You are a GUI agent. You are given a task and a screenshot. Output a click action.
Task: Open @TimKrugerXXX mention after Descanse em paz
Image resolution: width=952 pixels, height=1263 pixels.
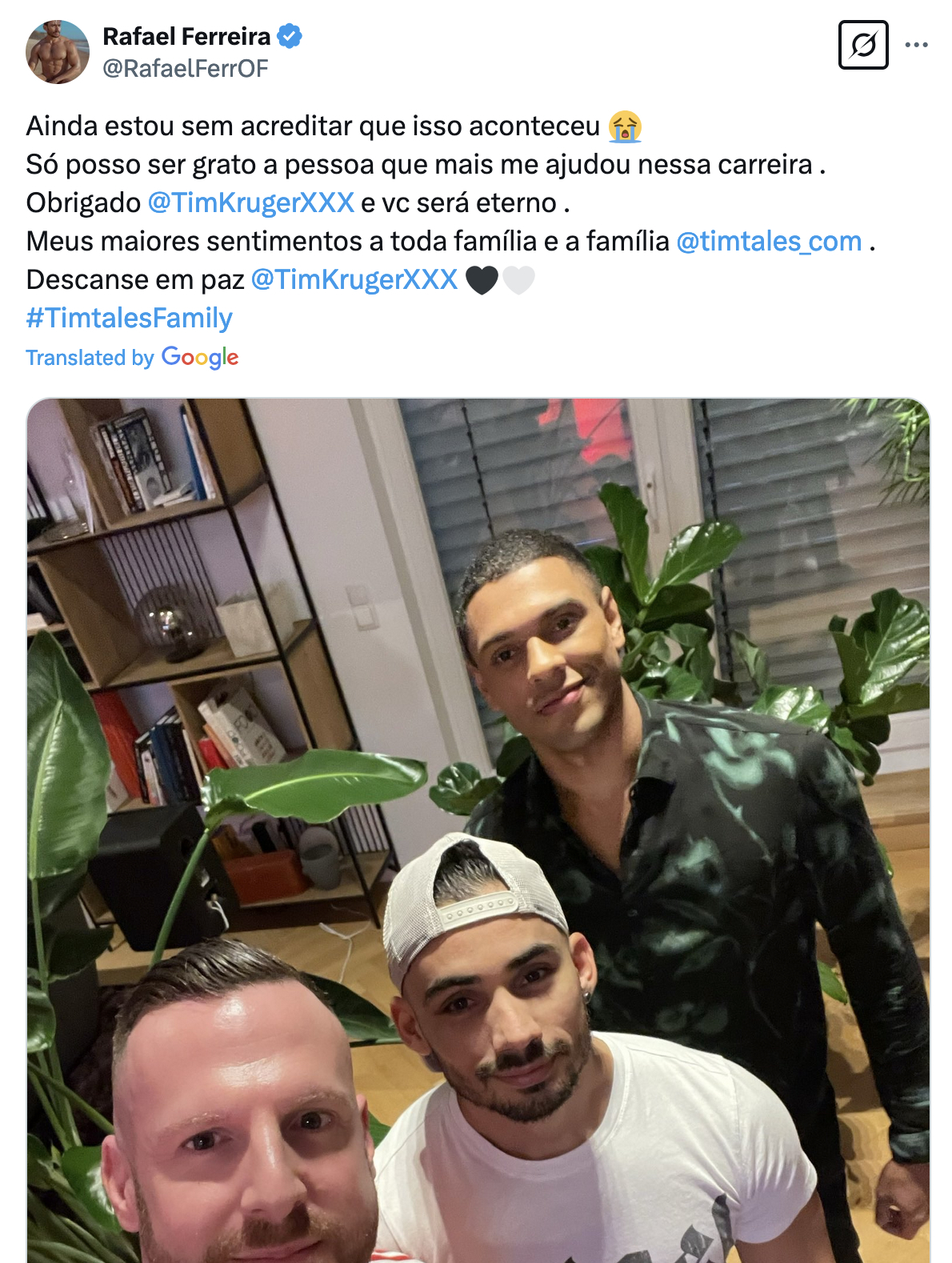354,279
